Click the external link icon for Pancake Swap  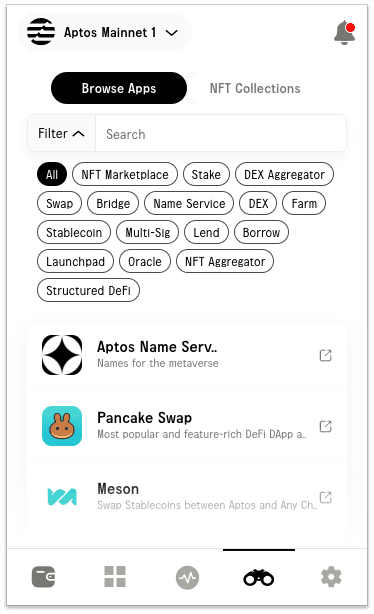click(x=325, y=426)
